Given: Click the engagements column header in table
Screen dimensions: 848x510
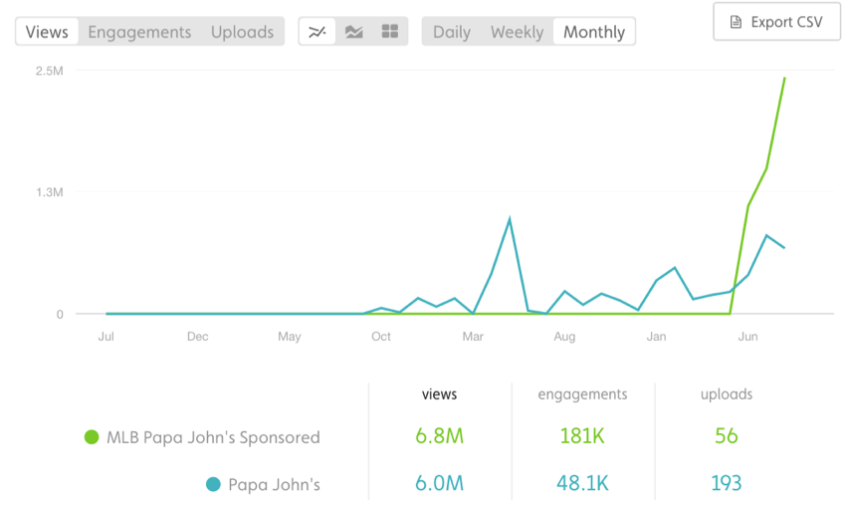Looking at the screenshot, I should [x=582, y=395].
